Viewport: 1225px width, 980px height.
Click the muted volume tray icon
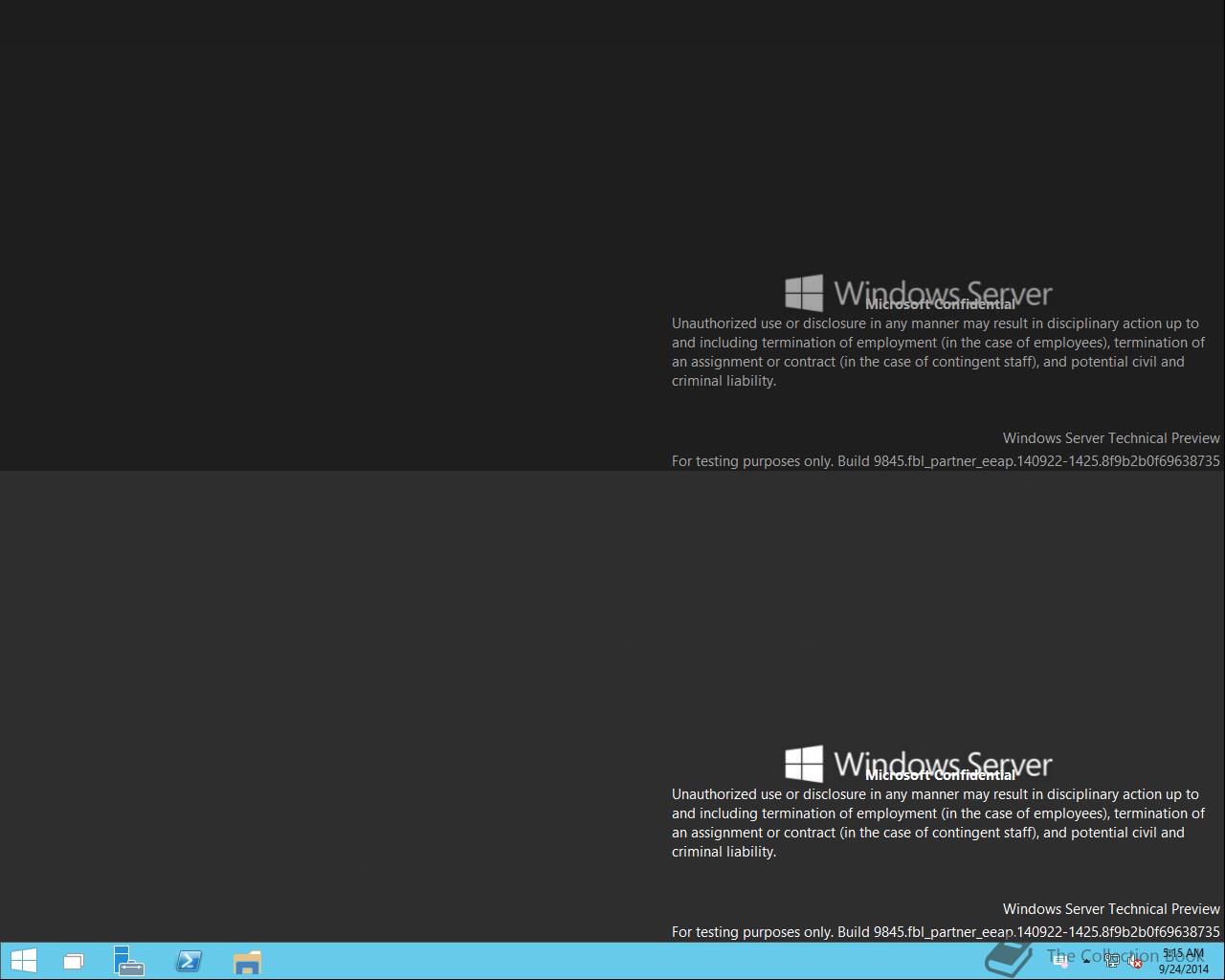point(1135,962)
